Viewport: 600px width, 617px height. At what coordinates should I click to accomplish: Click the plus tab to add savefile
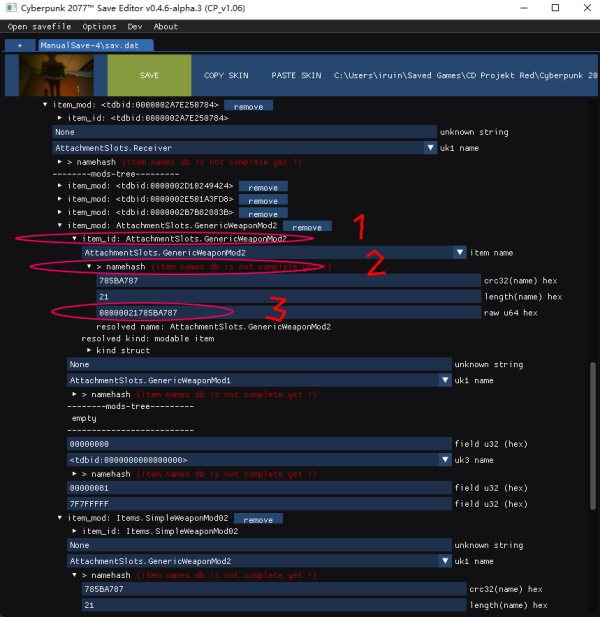pos(20,45)
